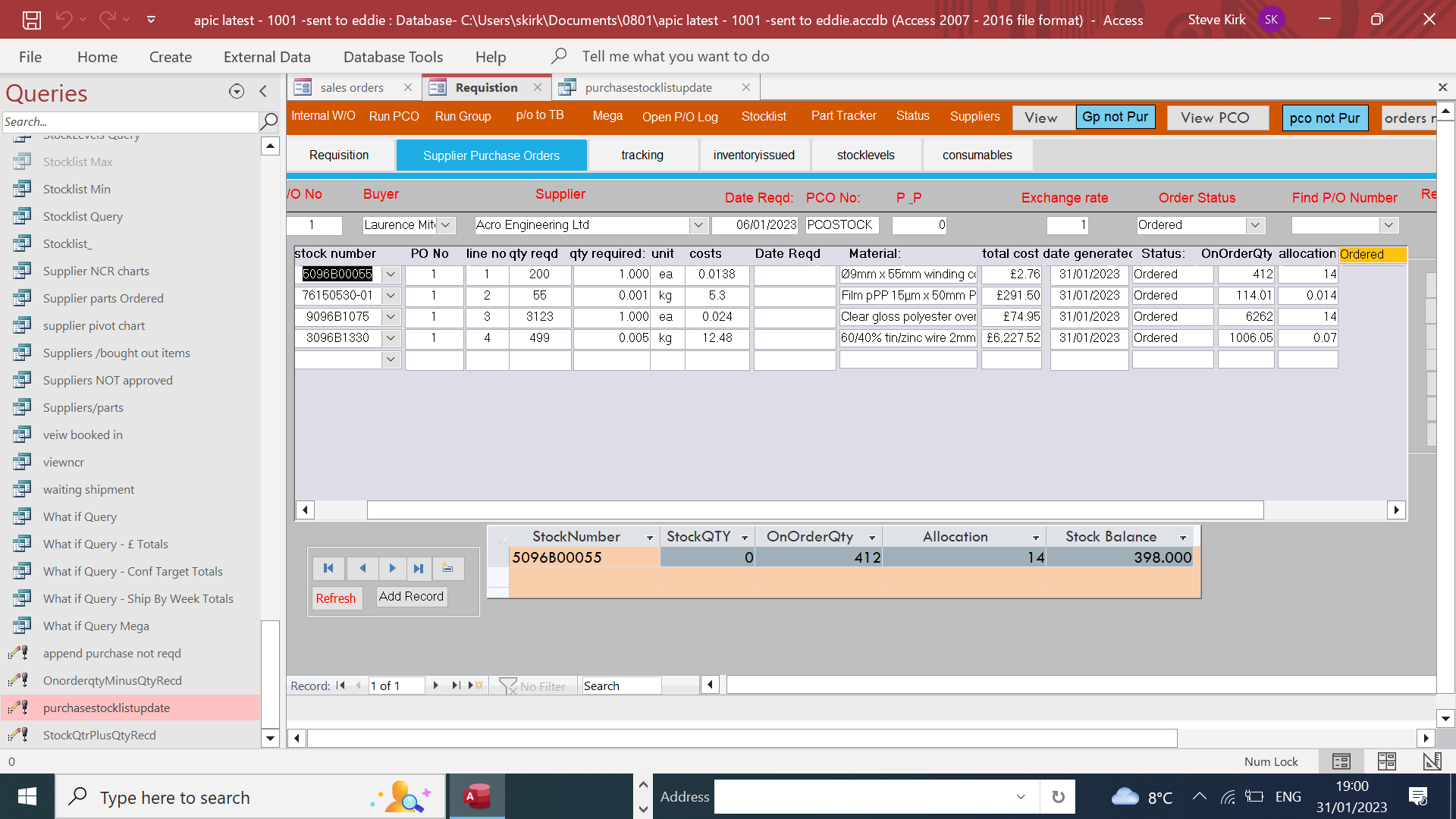Expand the Buyer dropdown

click(x=446, y=225)
